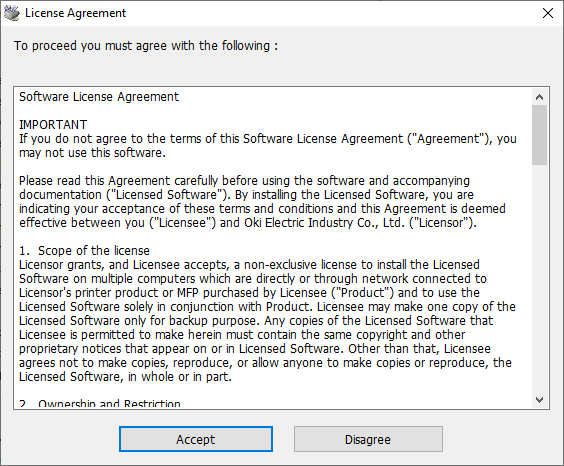Screen dimensions: 564x466
Task: Click the 'To proceed you must agree' label
Action: pos(146,46)
